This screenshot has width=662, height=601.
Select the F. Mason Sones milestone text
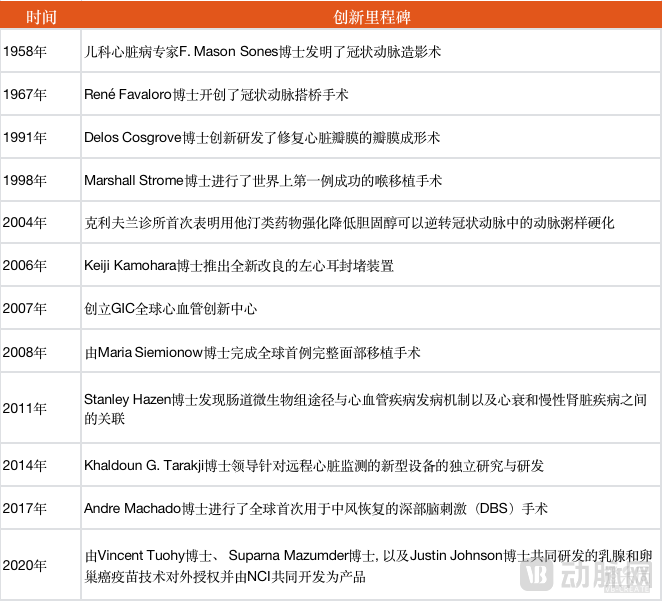tap(263, 52)
